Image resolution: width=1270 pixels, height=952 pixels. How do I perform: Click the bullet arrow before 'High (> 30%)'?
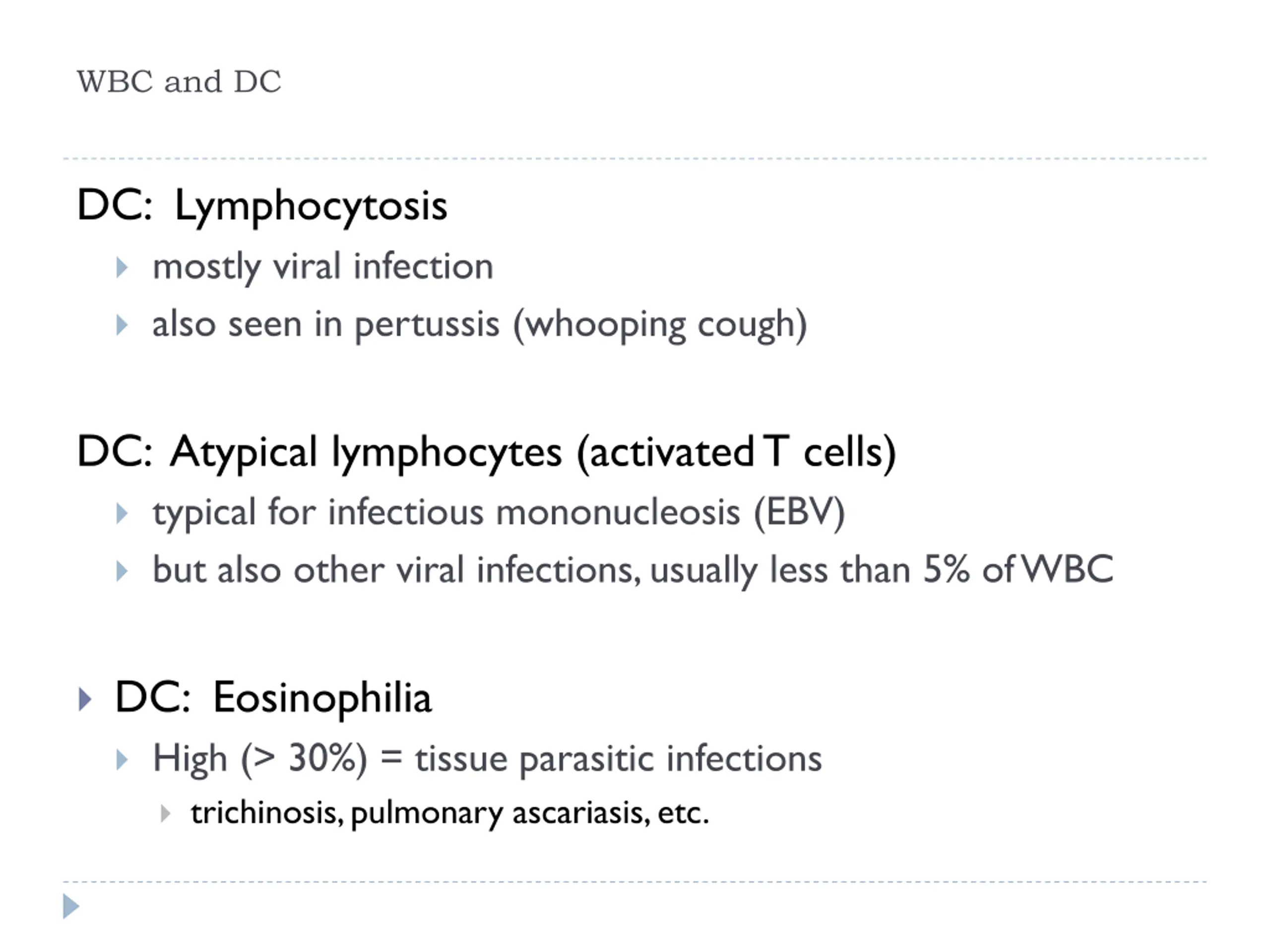[x=122, y=759]
